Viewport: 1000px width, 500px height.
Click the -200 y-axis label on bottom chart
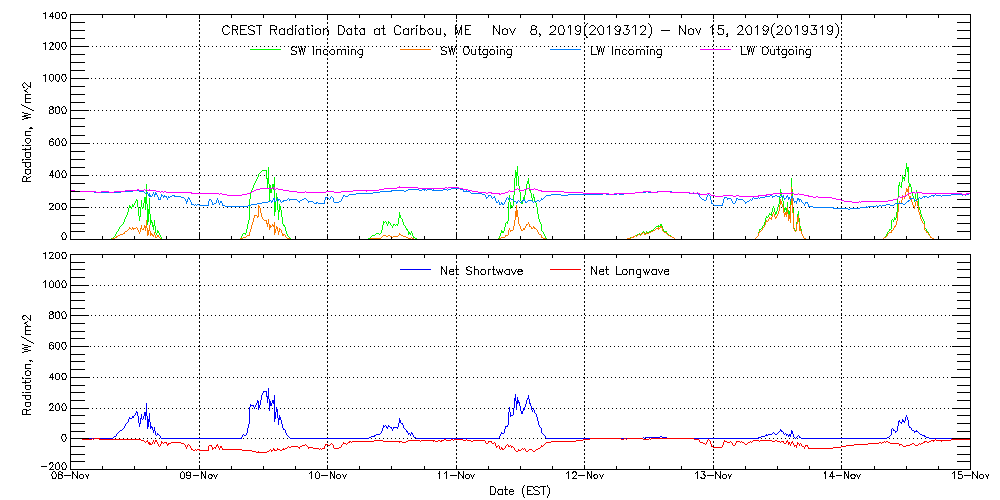click(53, 466)
